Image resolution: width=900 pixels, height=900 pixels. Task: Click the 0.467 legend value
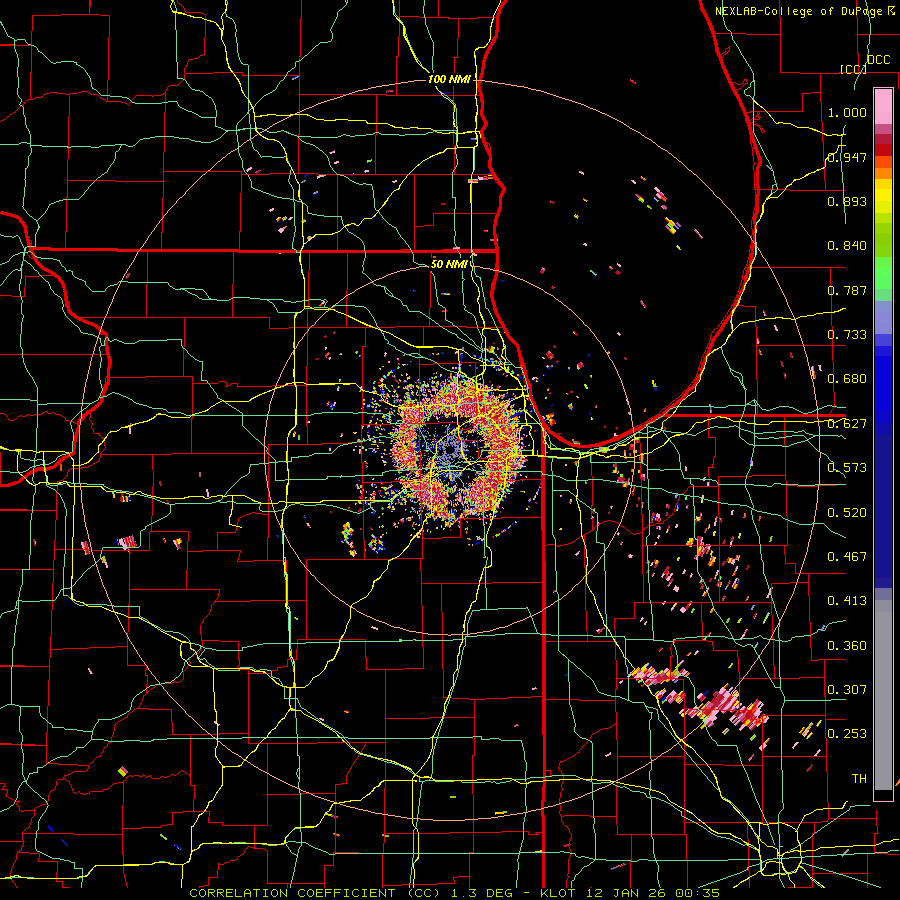click(847, 557)
